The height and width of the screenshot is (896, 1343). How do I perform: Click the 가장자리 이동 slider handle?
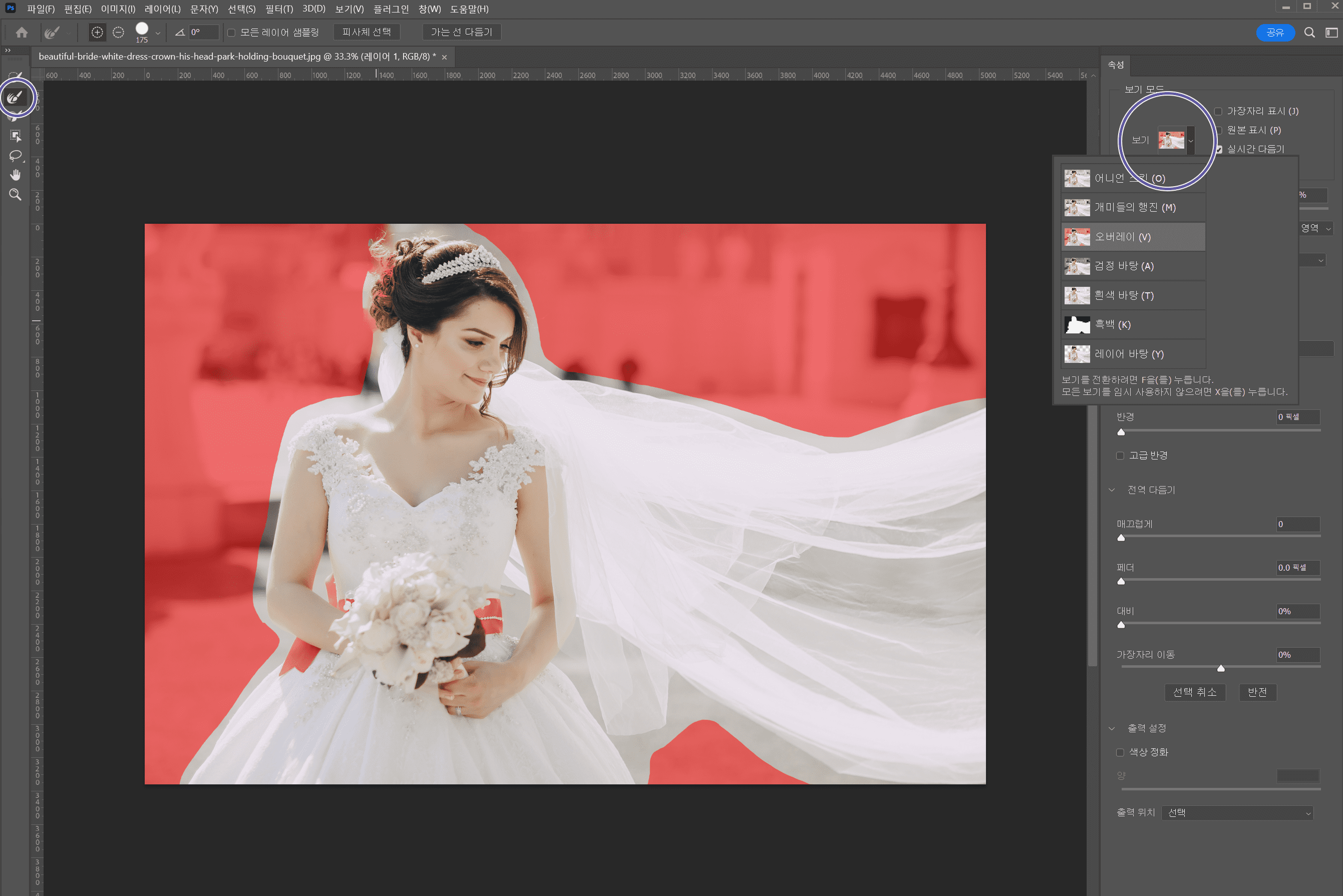point(1221,668)
